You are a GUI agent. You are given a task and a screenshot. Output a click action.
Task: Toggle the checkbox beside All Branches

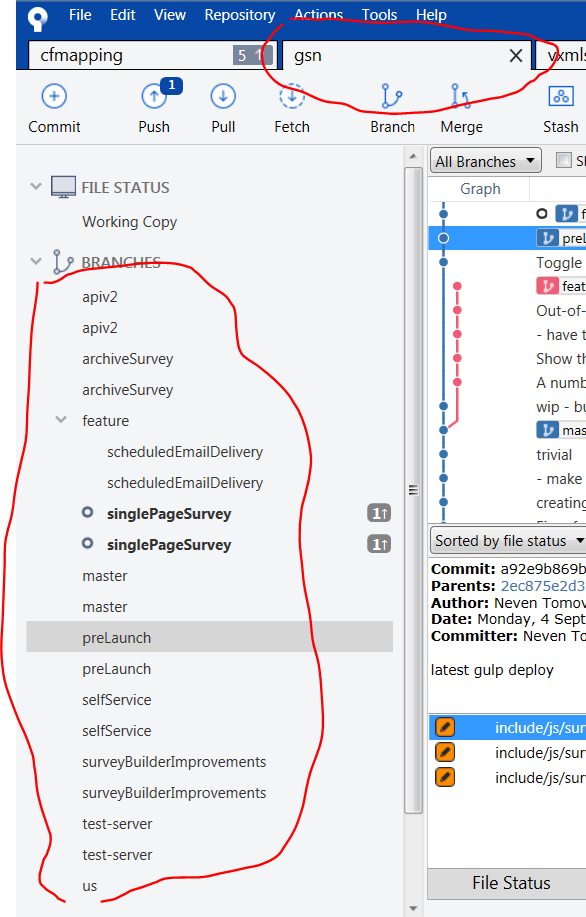click(564, 160)
